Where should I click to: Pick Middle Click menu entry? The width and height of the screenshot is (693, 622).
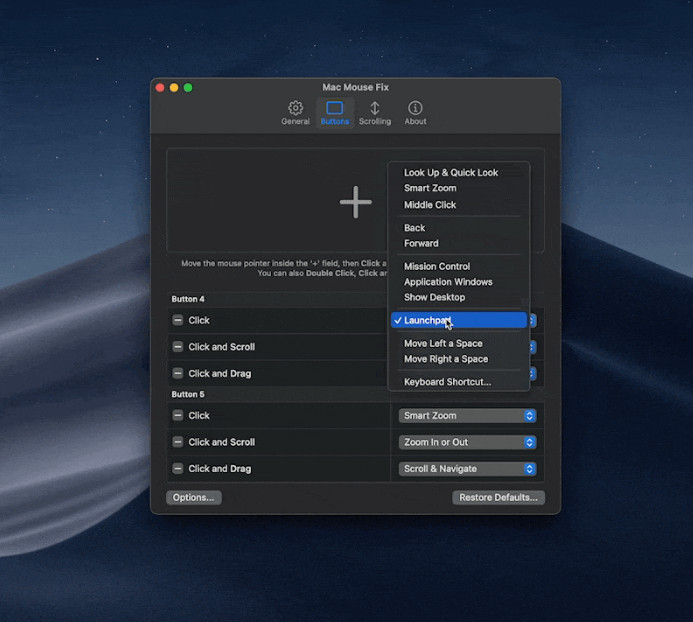(459, 205)
